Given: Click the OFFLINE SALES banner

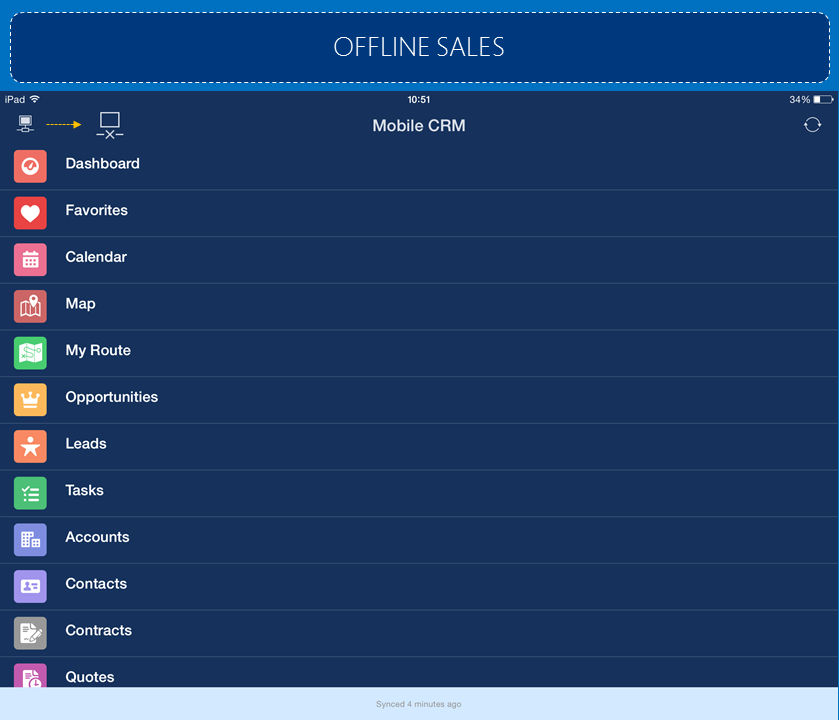Looking at the screenshot, I should (419, 47).
